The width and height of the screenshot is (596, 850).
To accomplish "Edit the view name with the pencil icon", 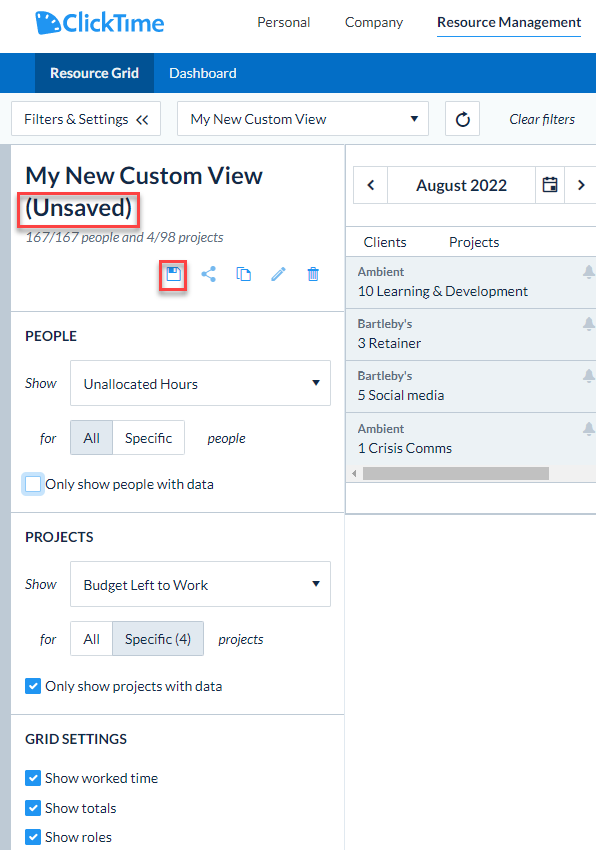I will click(278, 274).
